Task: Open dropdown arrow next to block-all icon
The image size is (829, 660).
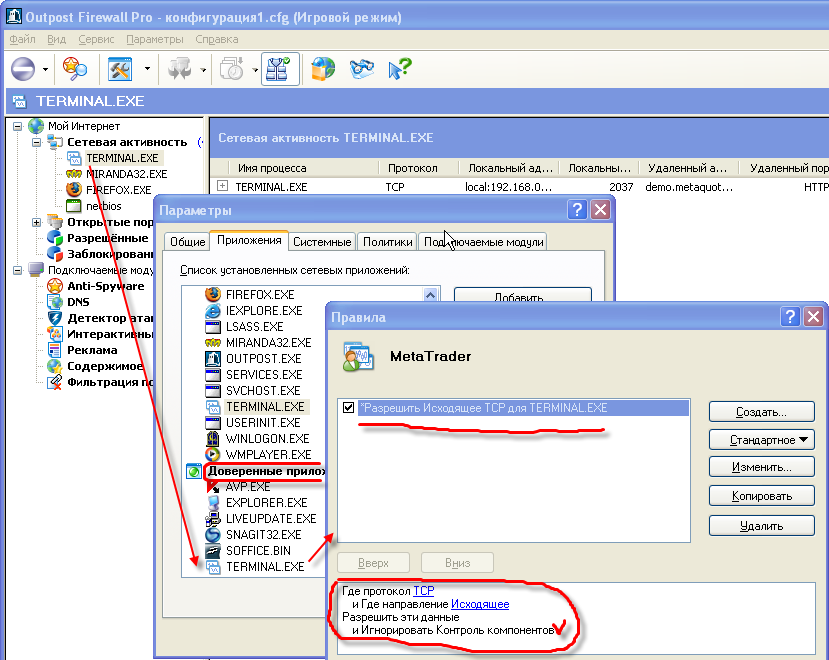Action: tap(45, 69)
